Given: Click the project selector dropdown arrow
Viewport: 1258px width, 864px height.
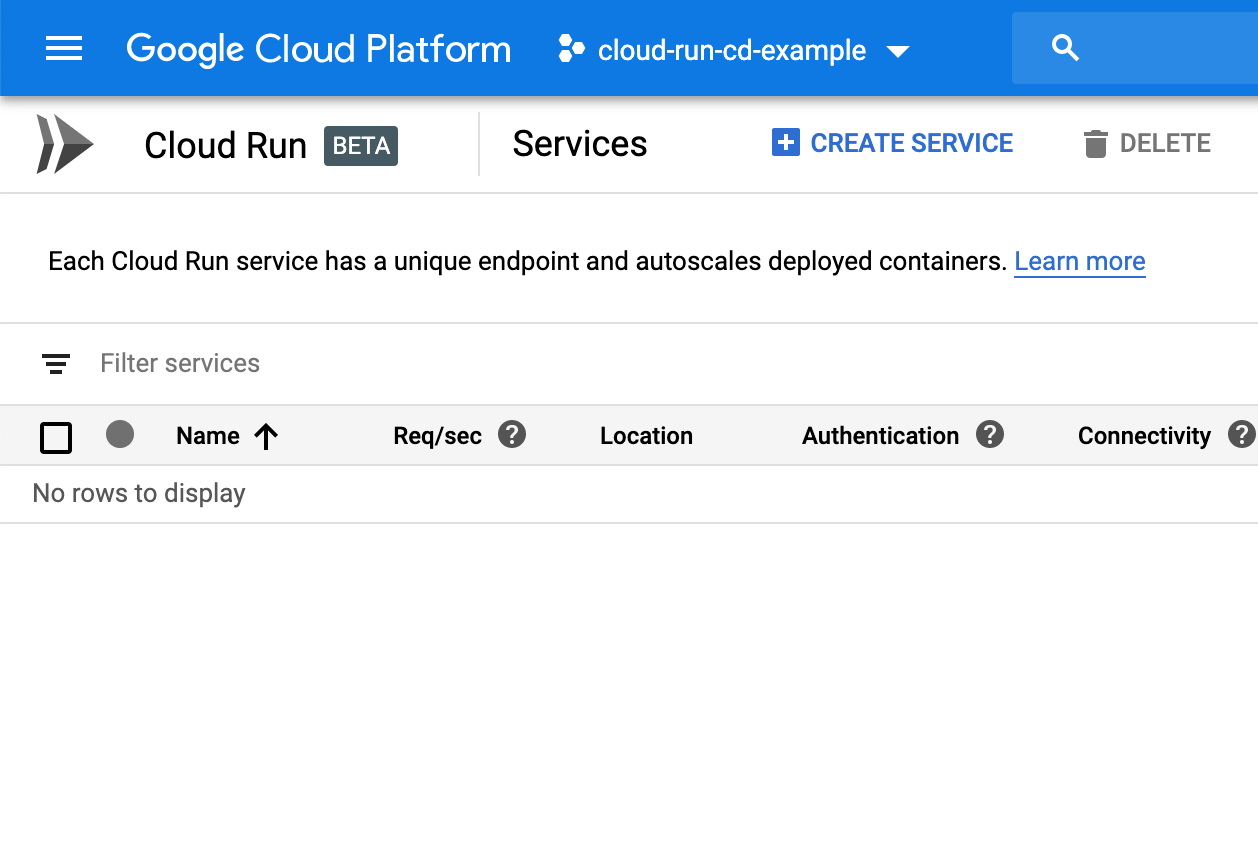Looking at the screenshot, I should pos(898,51).
